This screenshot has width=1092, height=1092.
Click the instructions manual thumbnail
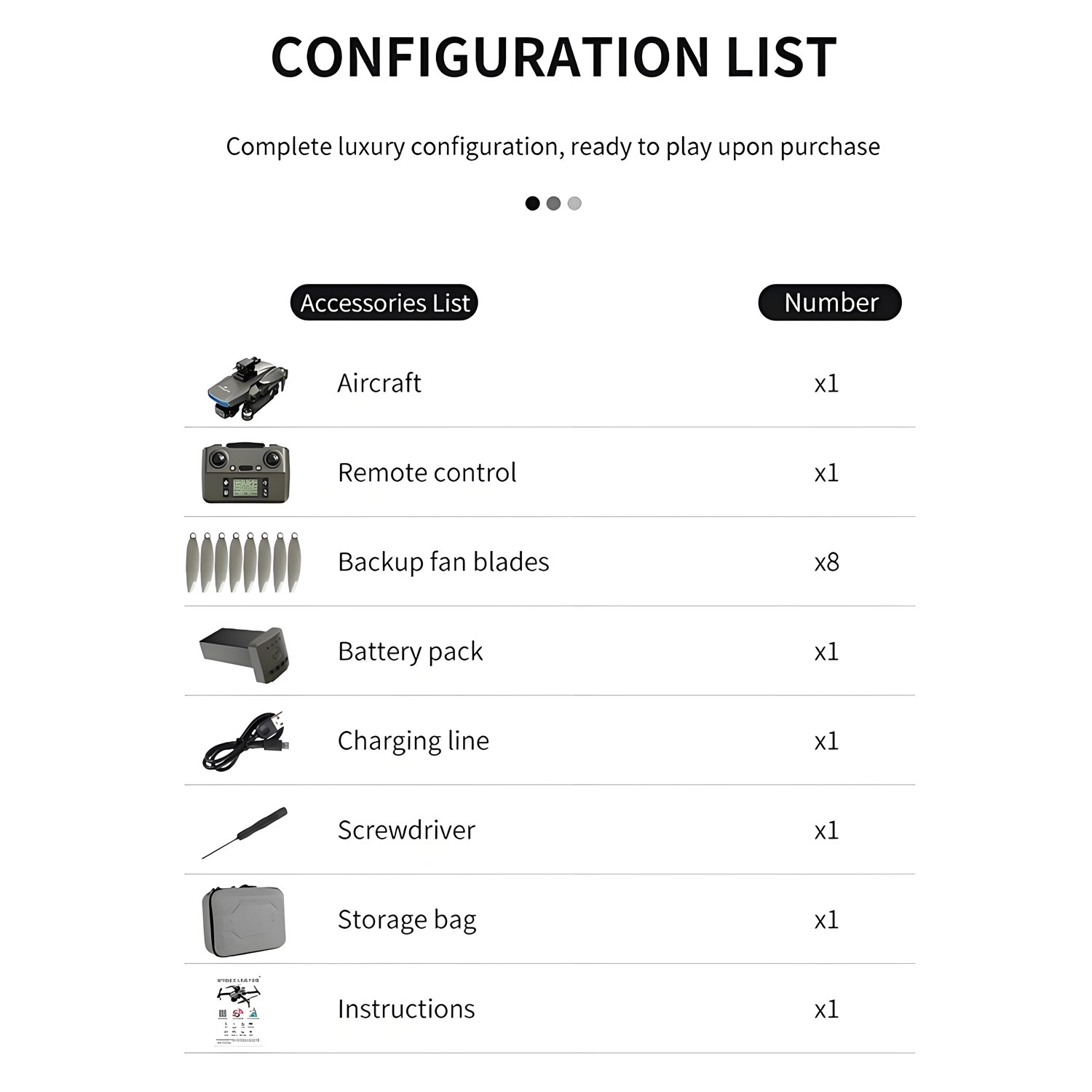pyautogui.click(x=239, y=1010)
